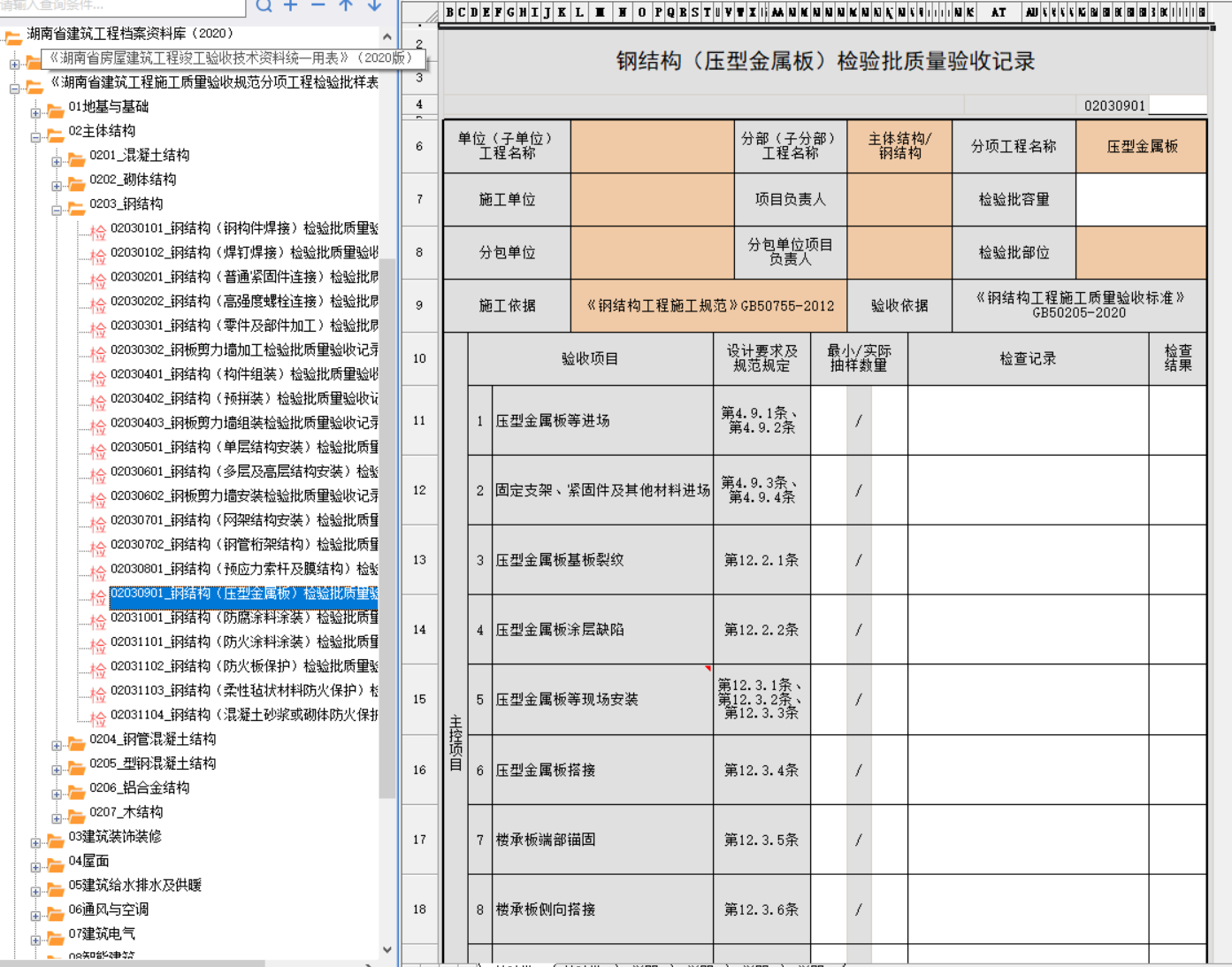Click the 02主体结构 folder icon
The width and height of the screenshot is (1232, 967).
point(55,134)
